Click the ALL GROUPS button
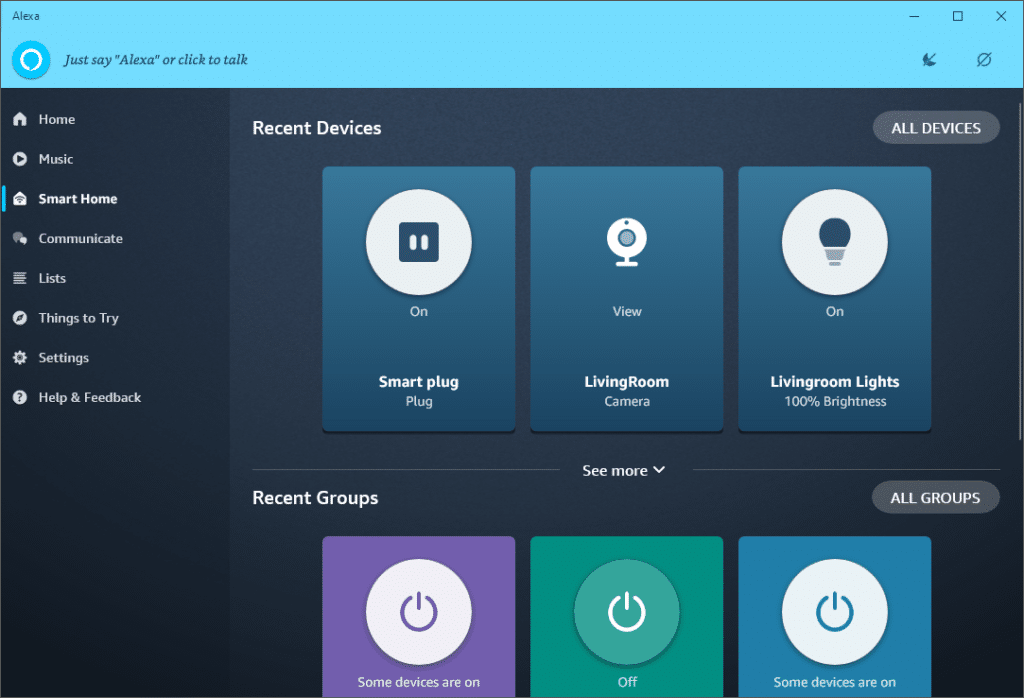 tap(935, 498)
